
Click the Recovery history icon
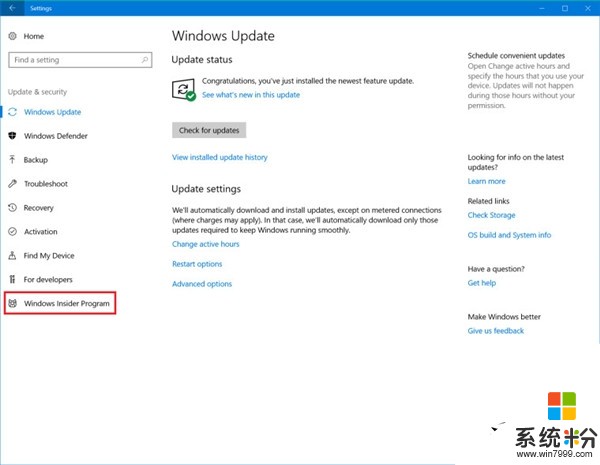[x=12, y=207]
